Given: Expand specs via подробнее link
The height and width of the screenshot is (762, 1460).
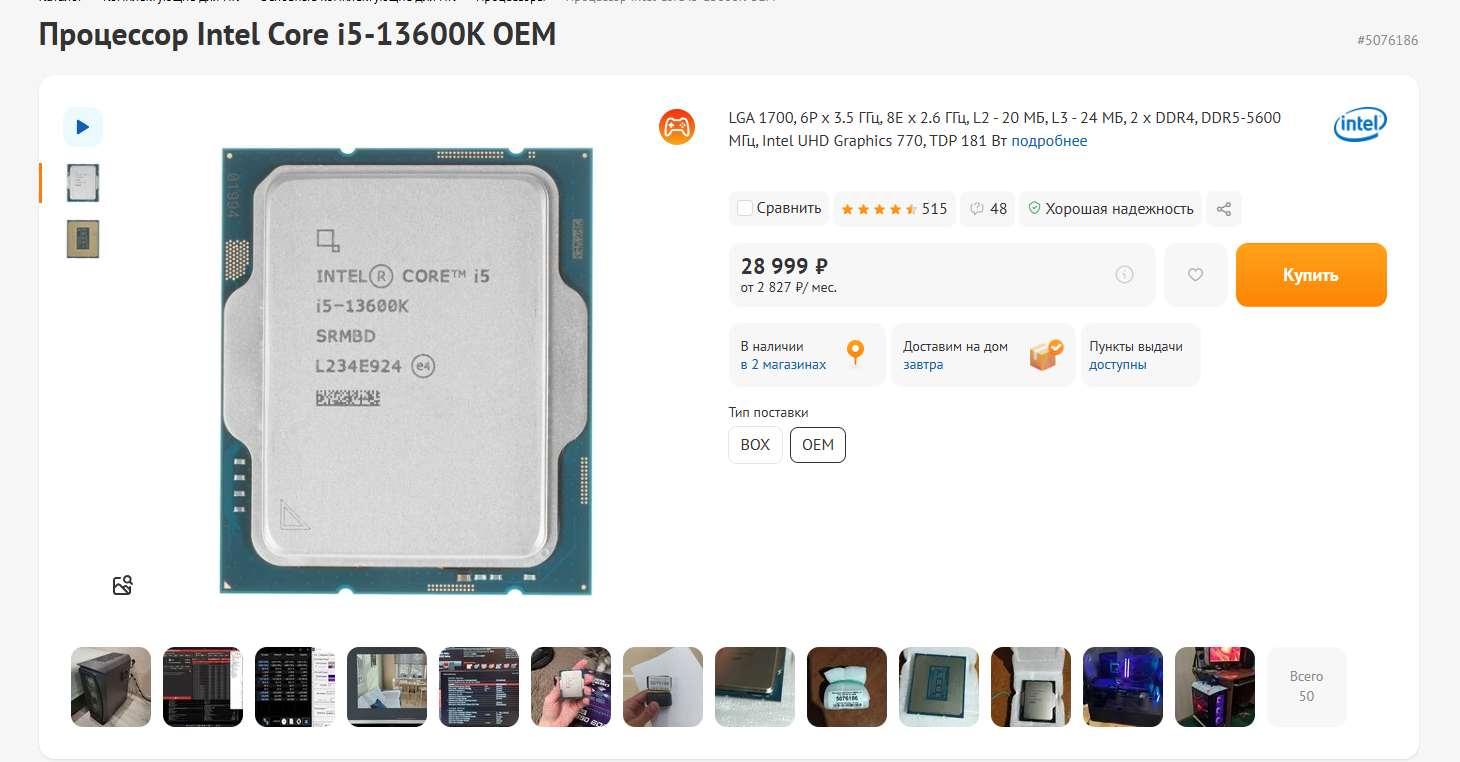Looking at the screenshot, I should [1049, 141].
